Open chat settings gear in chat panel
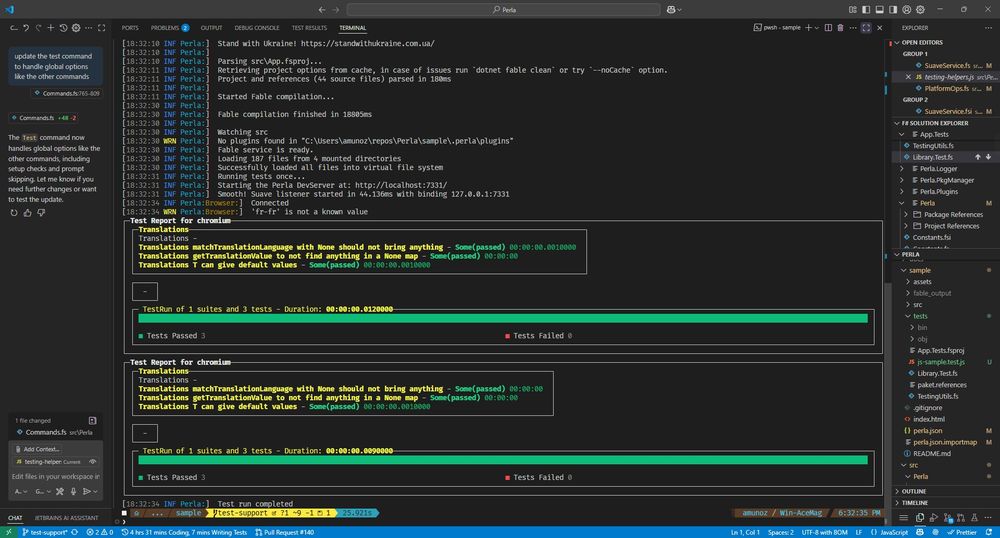 [76, 28]
